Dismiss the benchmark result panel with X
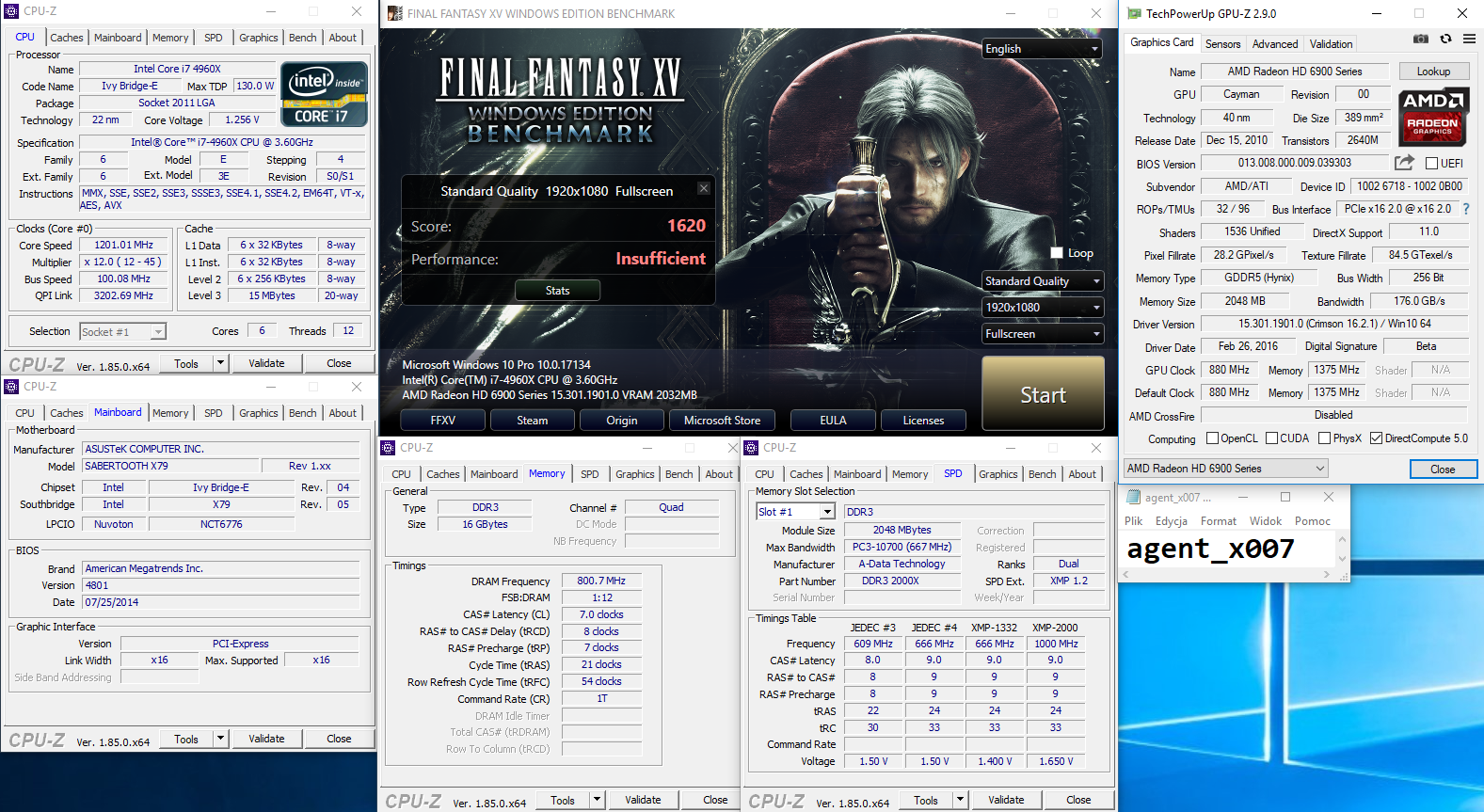Screen dimensions: 1484x812 [x=703, y=188]
